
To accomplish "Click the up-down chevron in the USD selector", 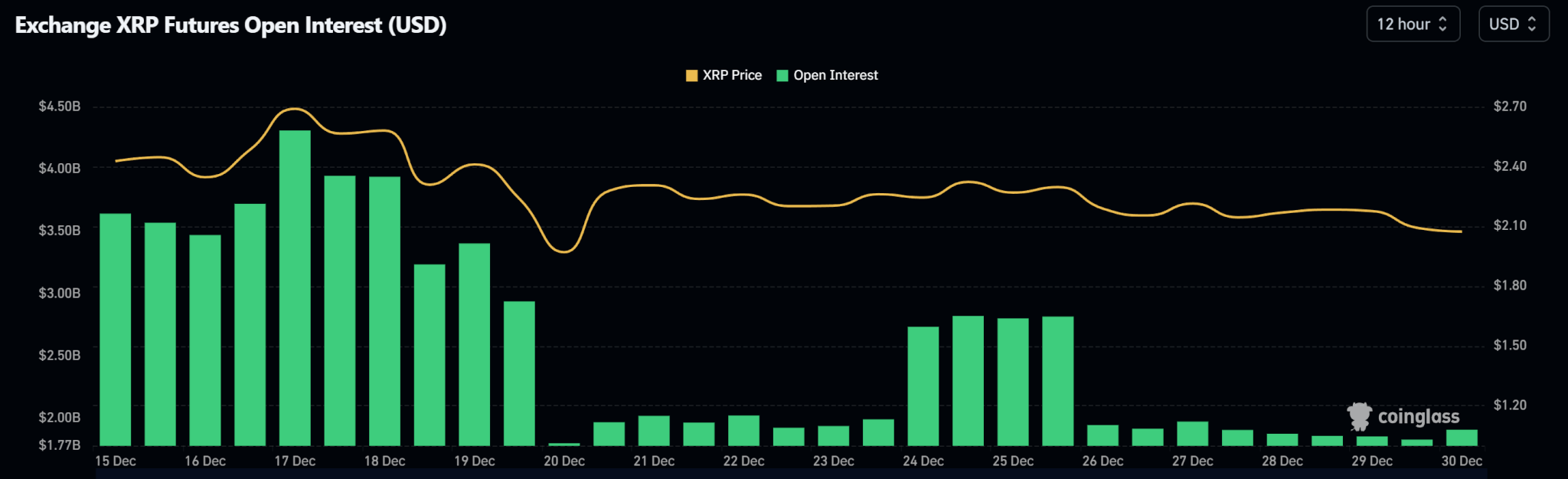I will pos(1532,25).
